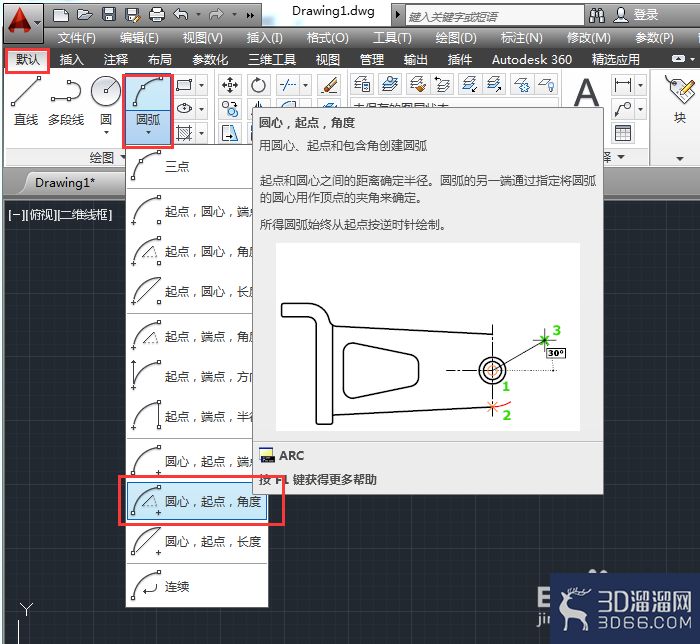Switch to the 注释 ribbon tab
Viewport: 700px width, 644px height.
(x=116, y=59)
